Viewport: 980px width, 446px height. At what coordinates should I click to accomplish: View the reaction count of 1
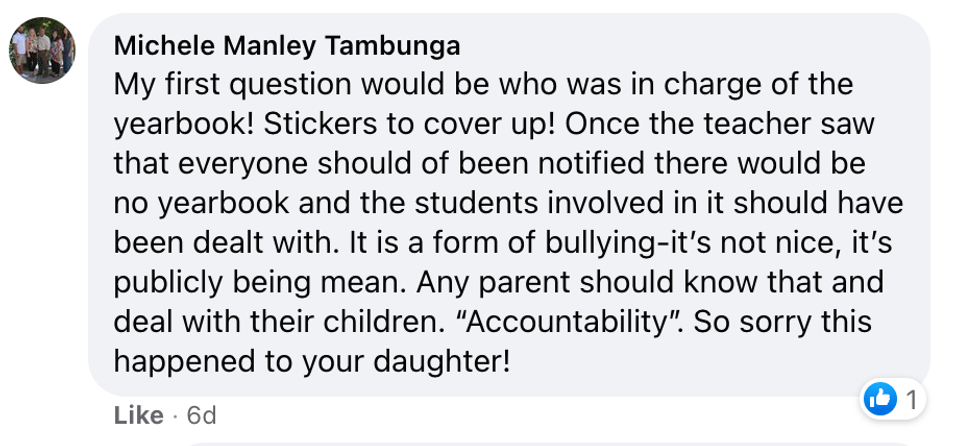[911, 401]
